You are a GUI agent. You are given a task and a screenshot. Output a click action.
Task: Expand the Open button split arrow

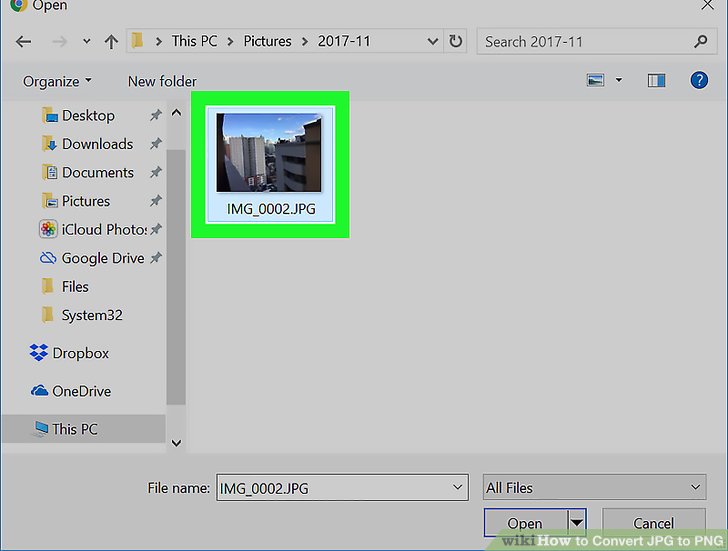click(577, 523)
